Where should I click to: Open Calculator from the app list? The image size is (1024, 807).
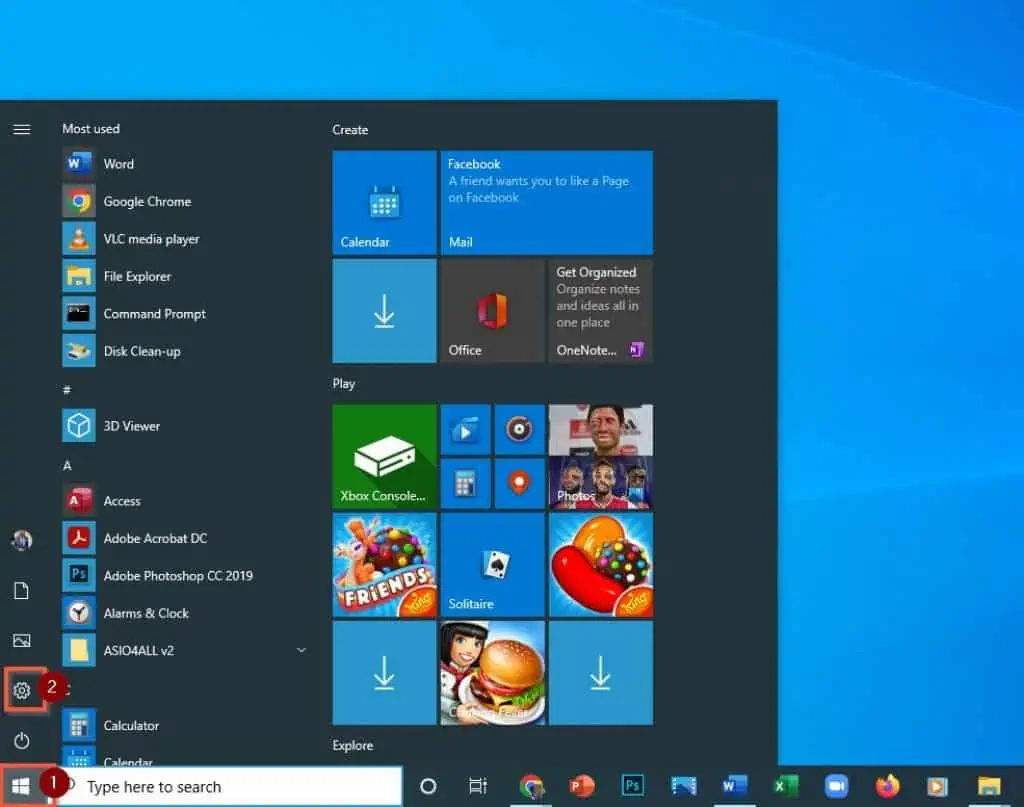pyautogui.click(x=185, y=725)
